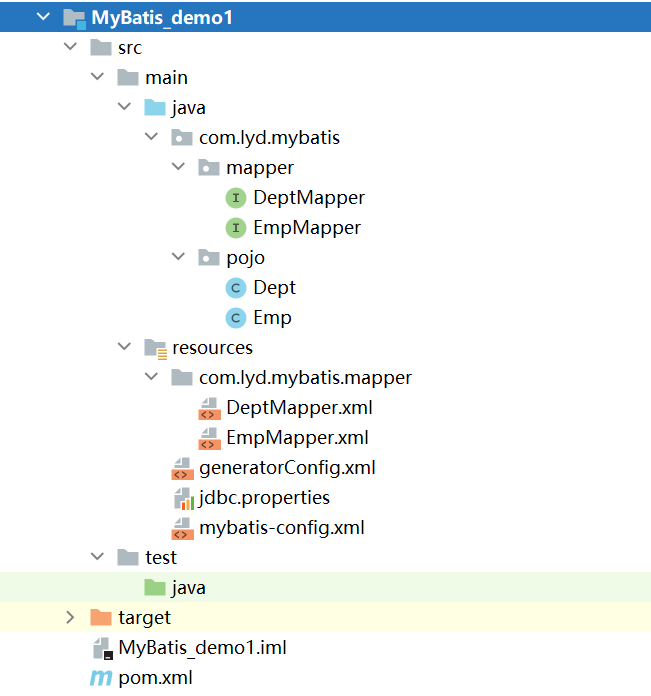Select the java label under main
This screenshot has height=696, width=651.
tap(189, 108)
